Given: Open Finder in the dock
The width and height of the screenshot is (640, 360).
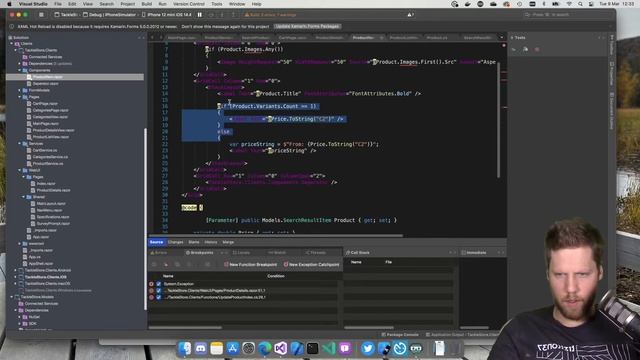Looking at the screenshot, I should click(x=184, y=348).
